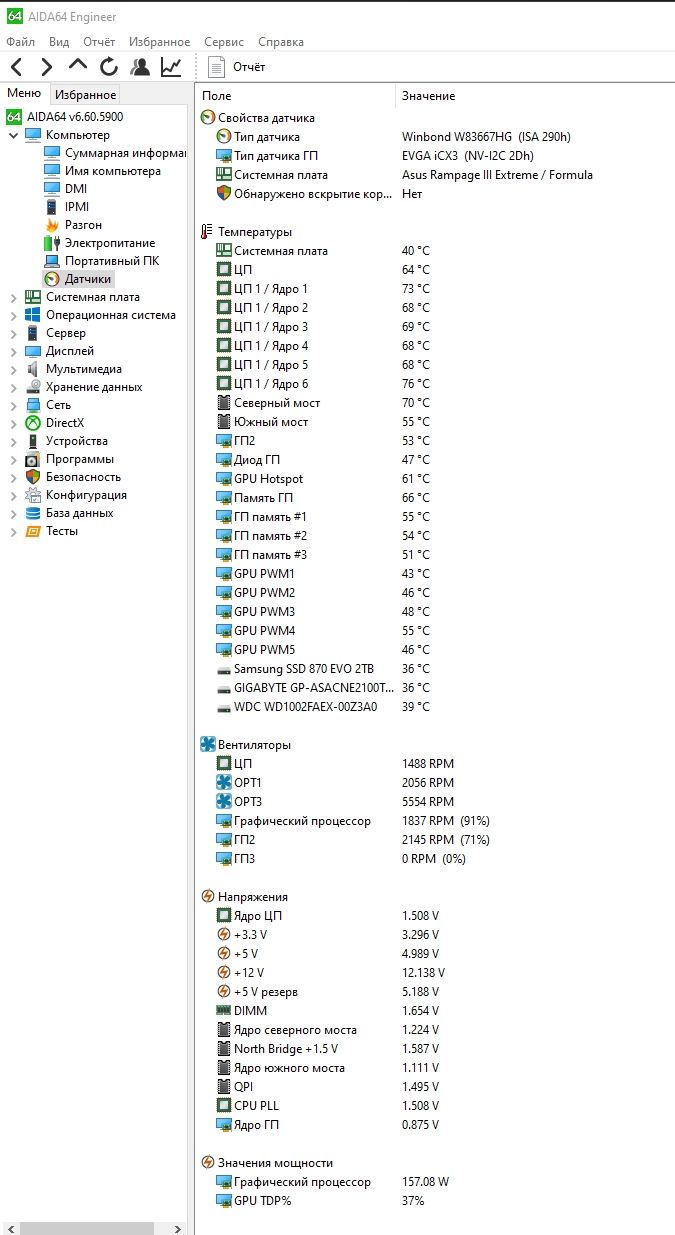Expand the Мультимедиа tree node
The width and height of the screenshot is (675, 1235).
(x=13, y=369)
